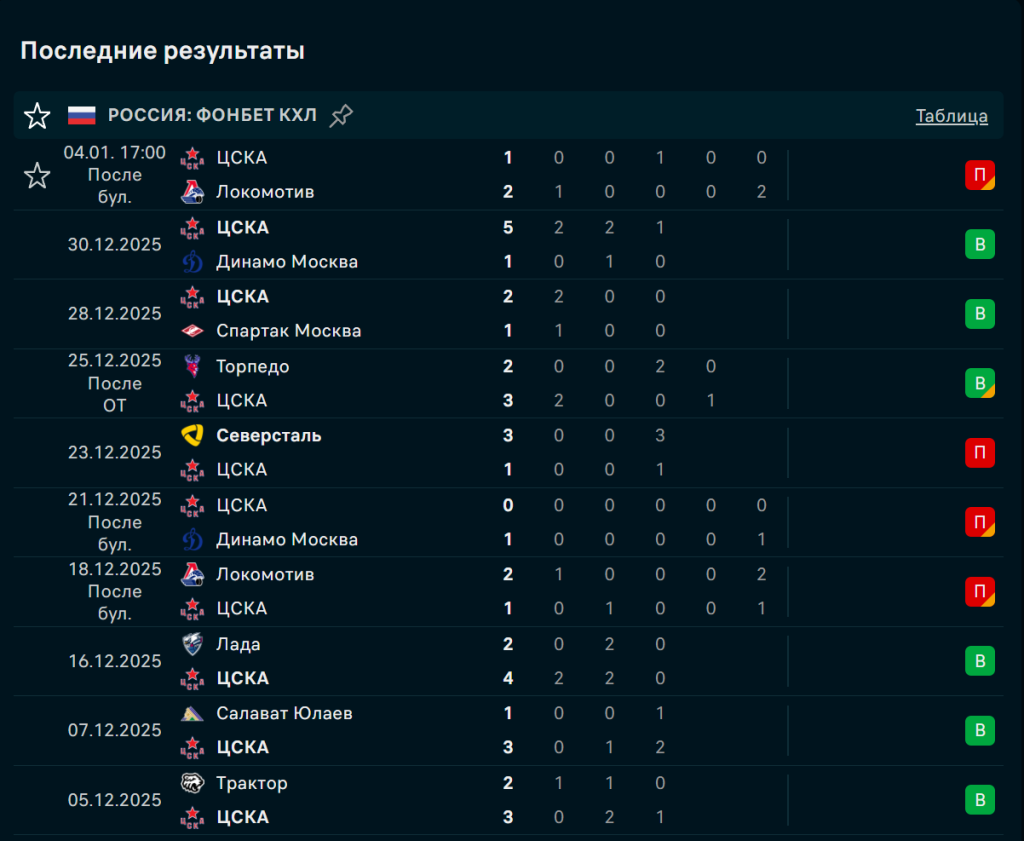This screenshot has width=1024, height=841.
Task: Toggle favorite star for Fonbet KHL league
Action: point(37,116)
